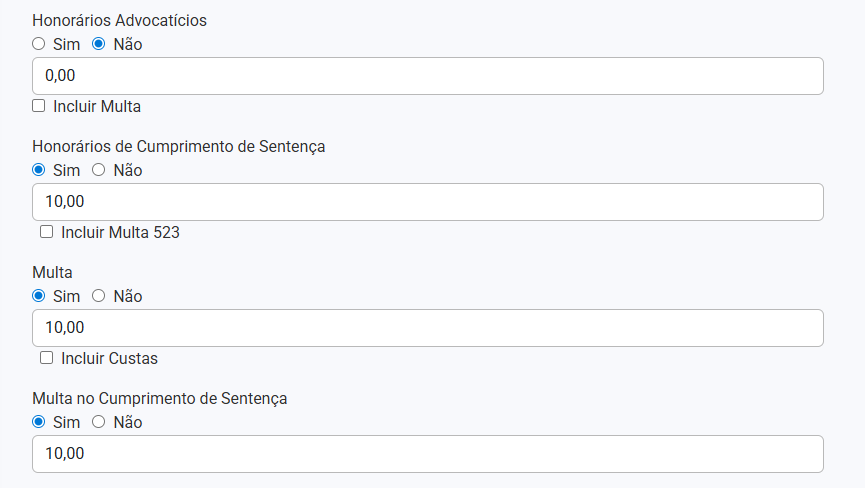Click the Multa section heading label
Image resolution: width=865 pixels, height=488 pixels.
[x=52, y=272]
